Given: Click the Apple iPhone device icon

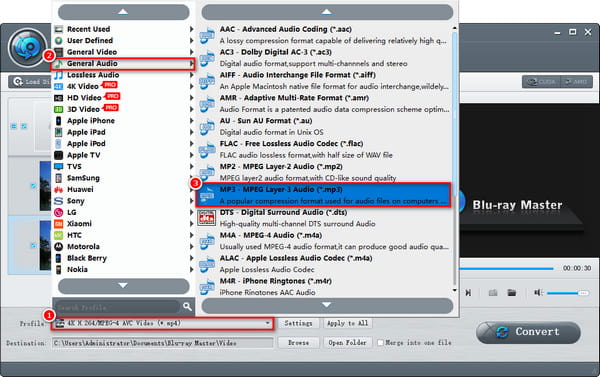Looking at the screenshot, I should click(x=59, y=121).
